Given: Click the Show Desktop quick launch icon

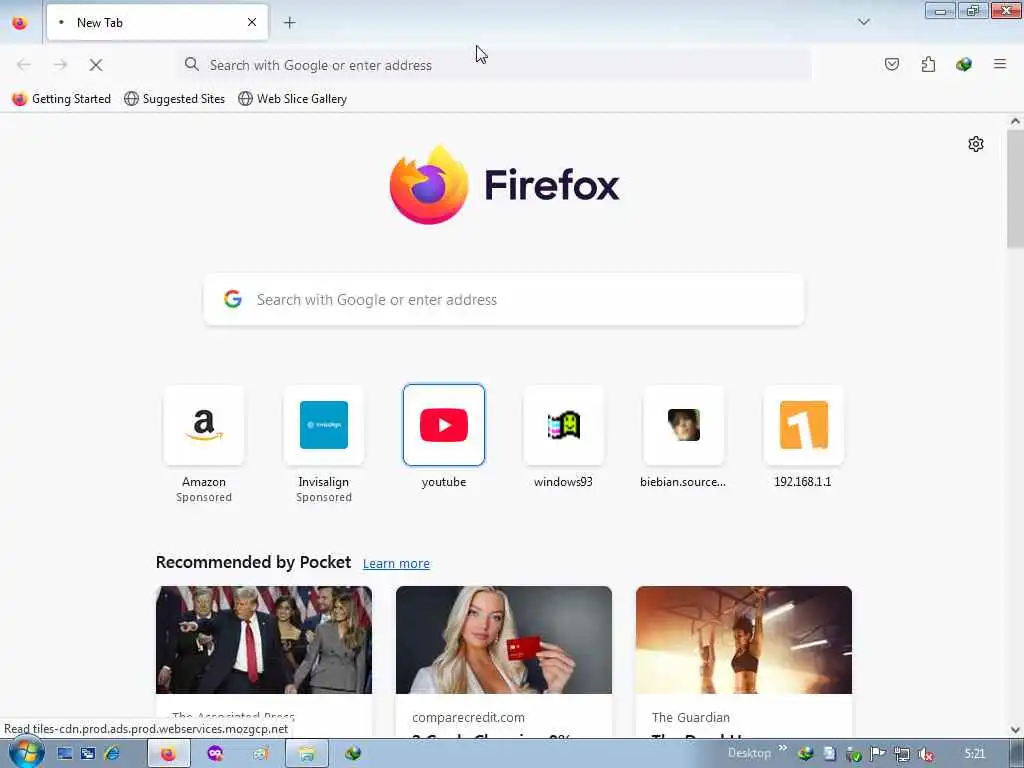Looking at the screenshot, I should pyautogui.click(x=65, y=754).
